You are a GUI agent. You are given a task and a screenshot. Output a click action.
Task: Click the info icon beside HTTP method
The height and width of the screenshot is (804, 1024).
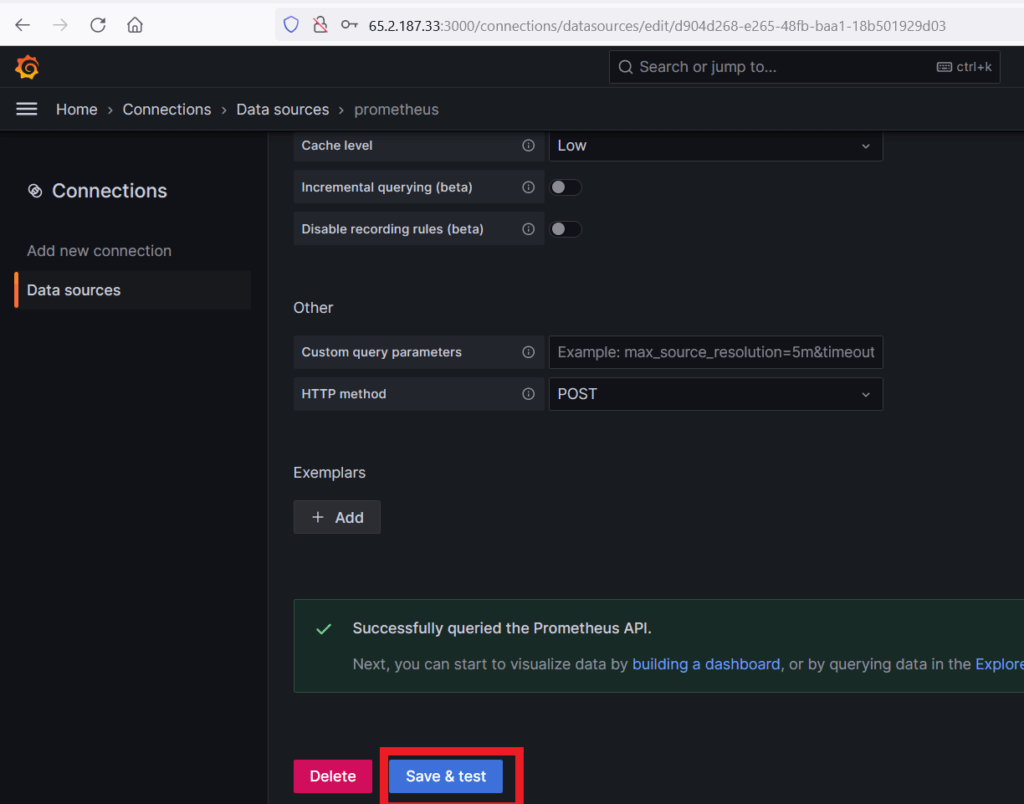(x=529, y=394)
